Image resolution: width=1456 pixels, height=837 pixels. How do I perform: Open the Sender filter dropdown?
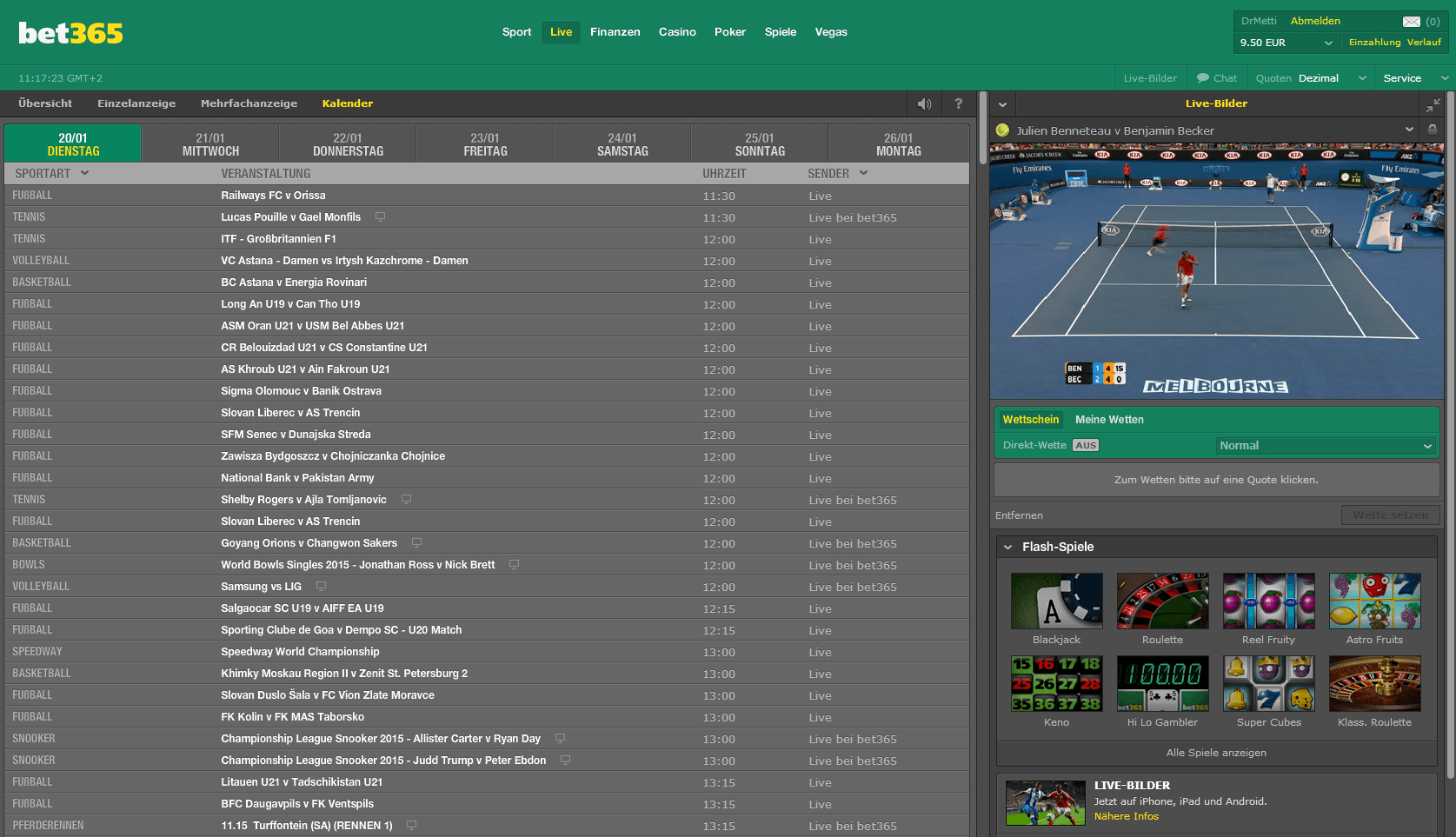pyautogui.click(x=838, y=174)
